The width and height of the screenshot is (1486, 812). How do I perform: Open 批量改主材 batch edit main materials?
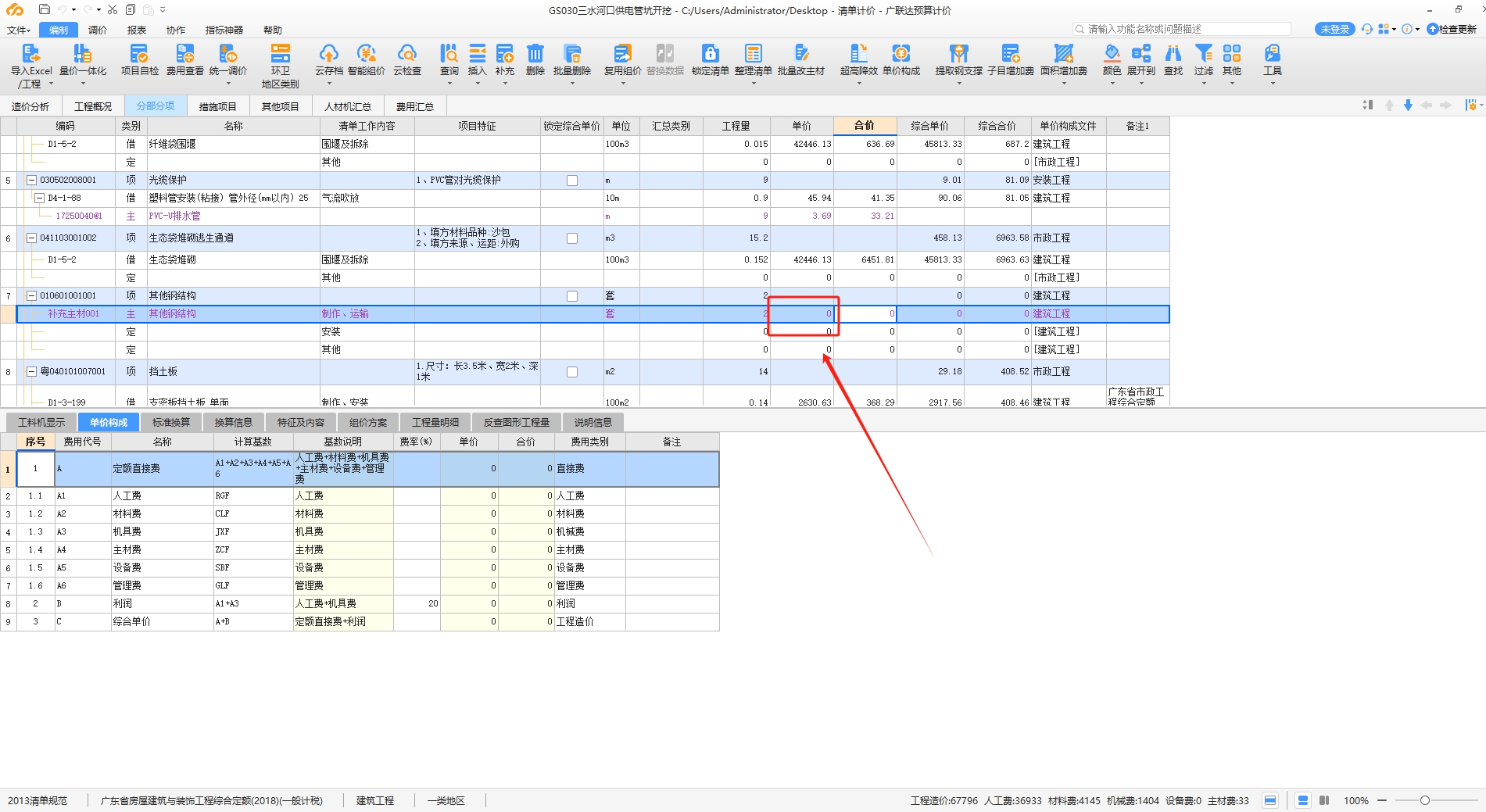pos(801,60)
